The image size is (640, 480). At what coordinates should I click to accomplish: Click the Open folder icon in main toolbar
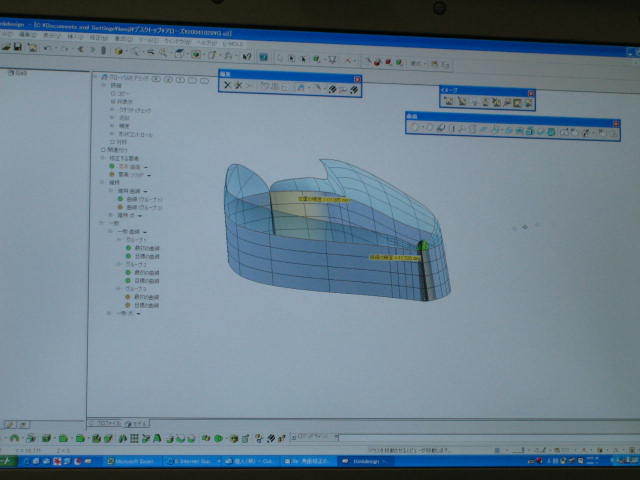(6, 47)
